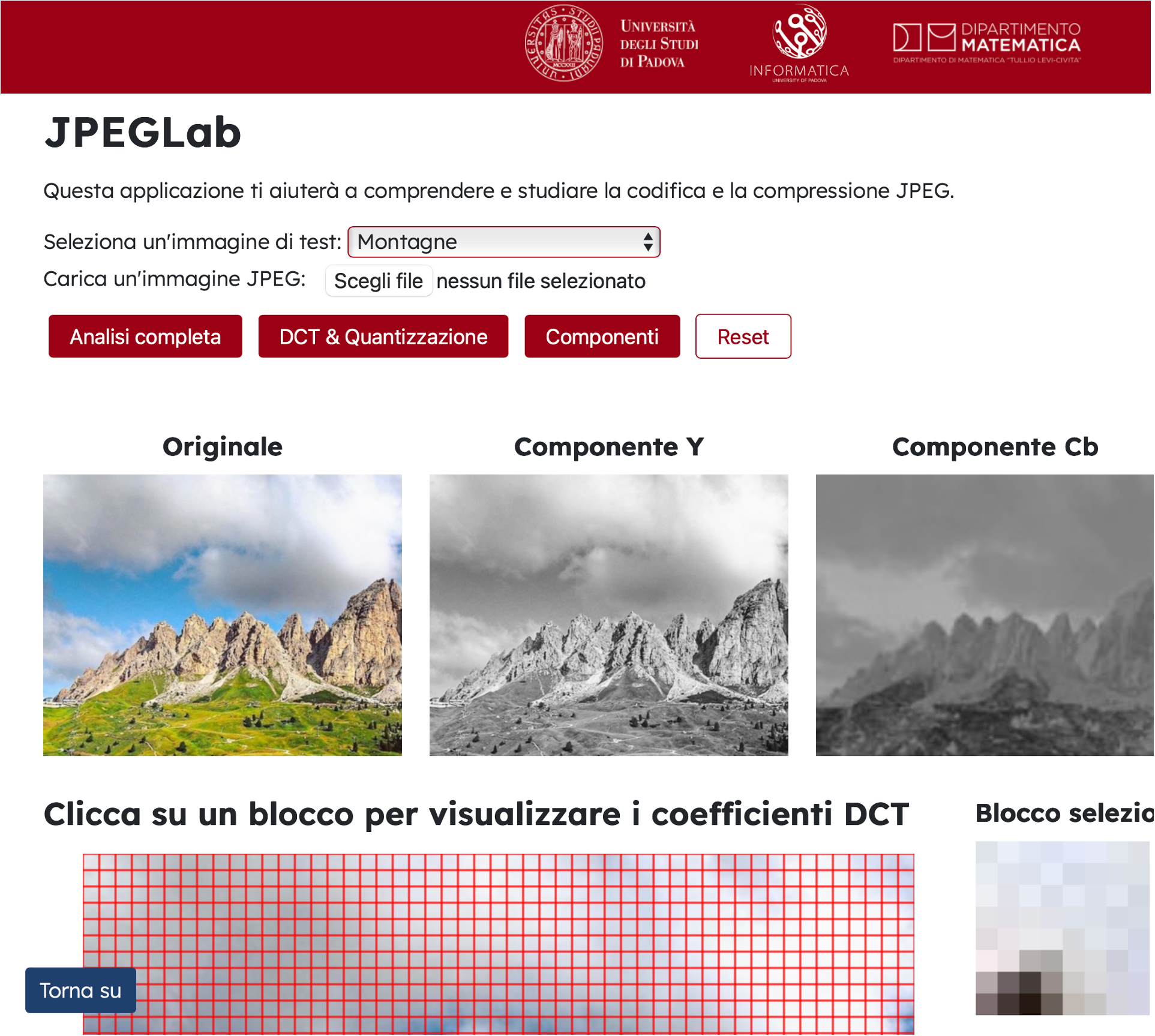Click the Reset button
This screenshot has height=1036, width=1155.
(743, 337)
